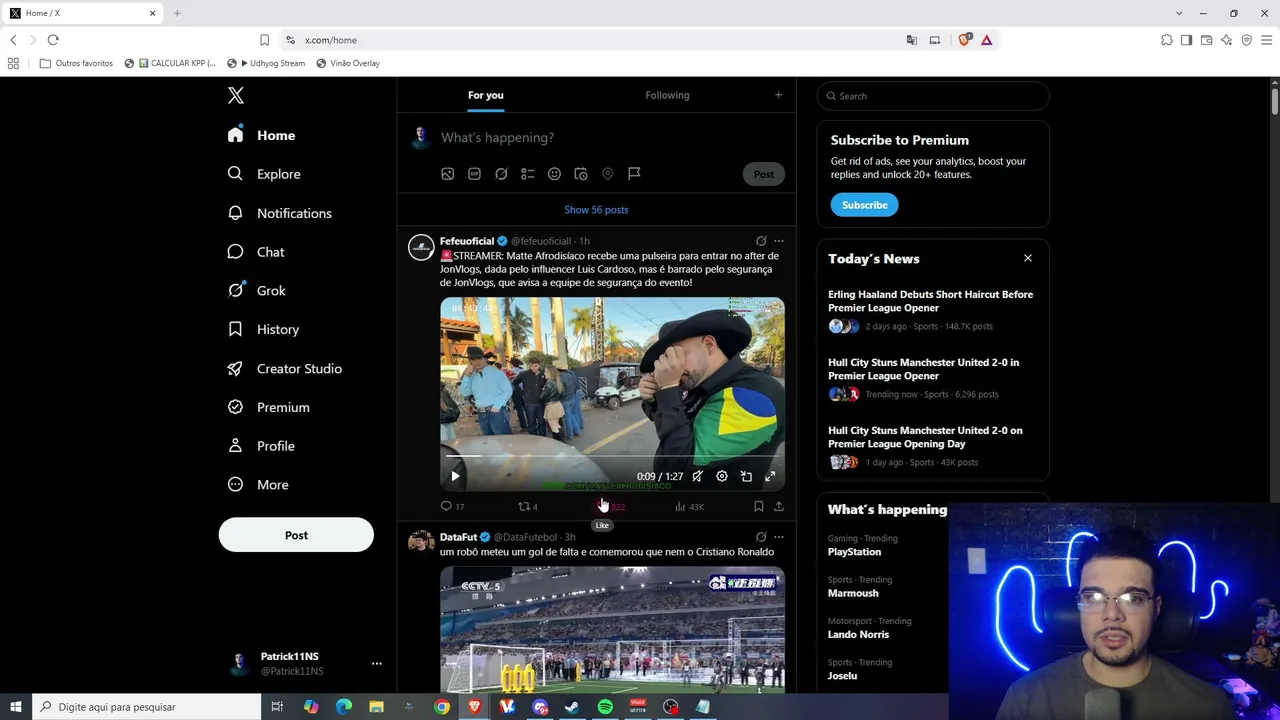Open Brave Wallet icon in toolbar
1280x720 pixels.
point(1207,40)
